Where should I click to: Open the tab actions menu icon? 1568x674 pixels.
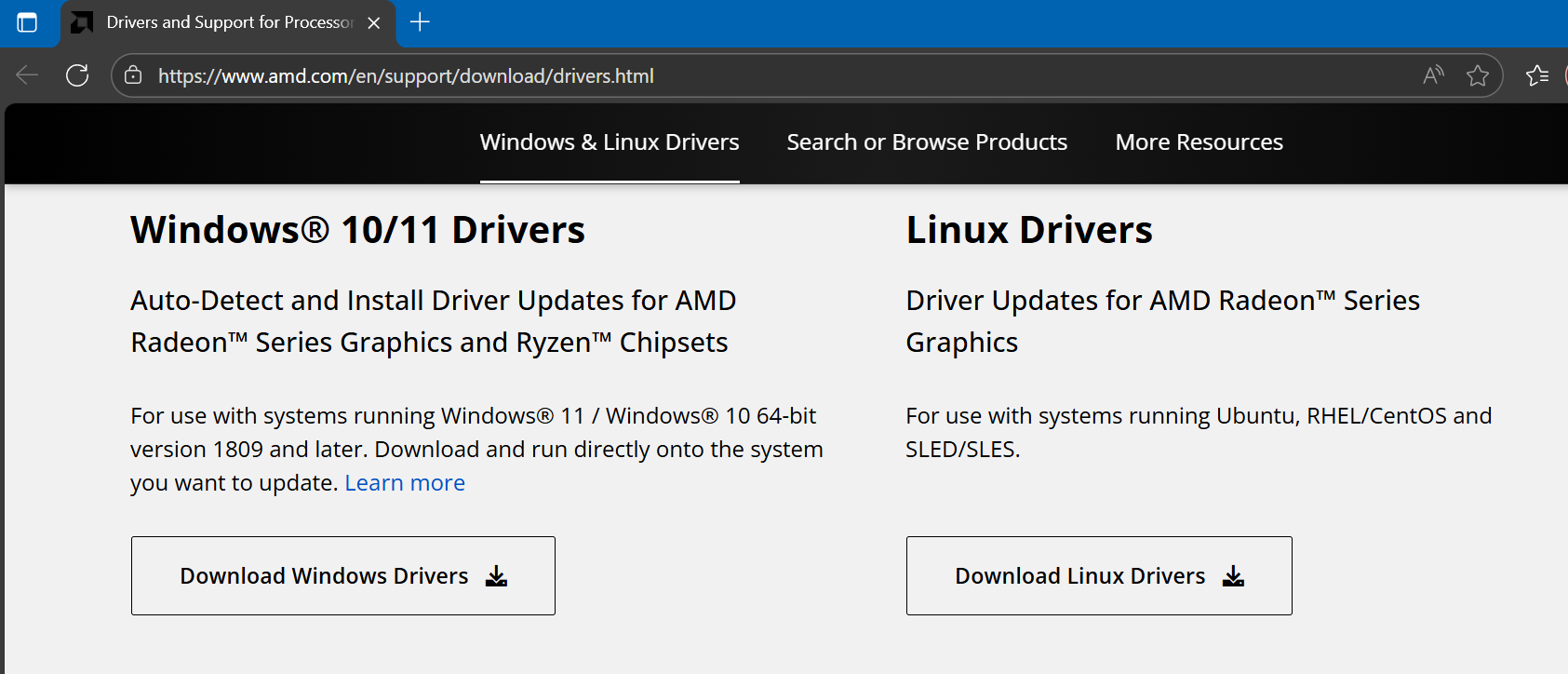pos(27,22)
